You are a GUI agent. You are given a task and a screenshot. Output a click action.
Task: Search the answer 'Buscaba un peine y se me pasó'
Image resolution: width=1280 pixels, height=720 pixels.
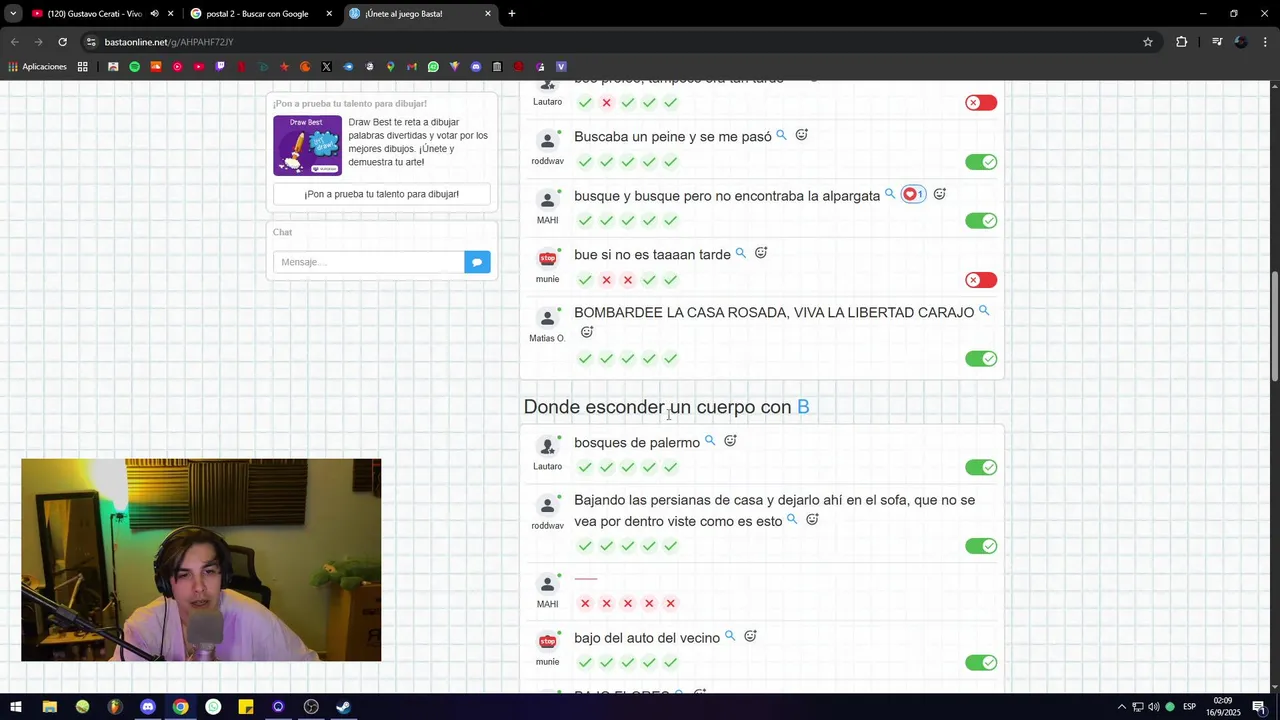pos(782,135)
